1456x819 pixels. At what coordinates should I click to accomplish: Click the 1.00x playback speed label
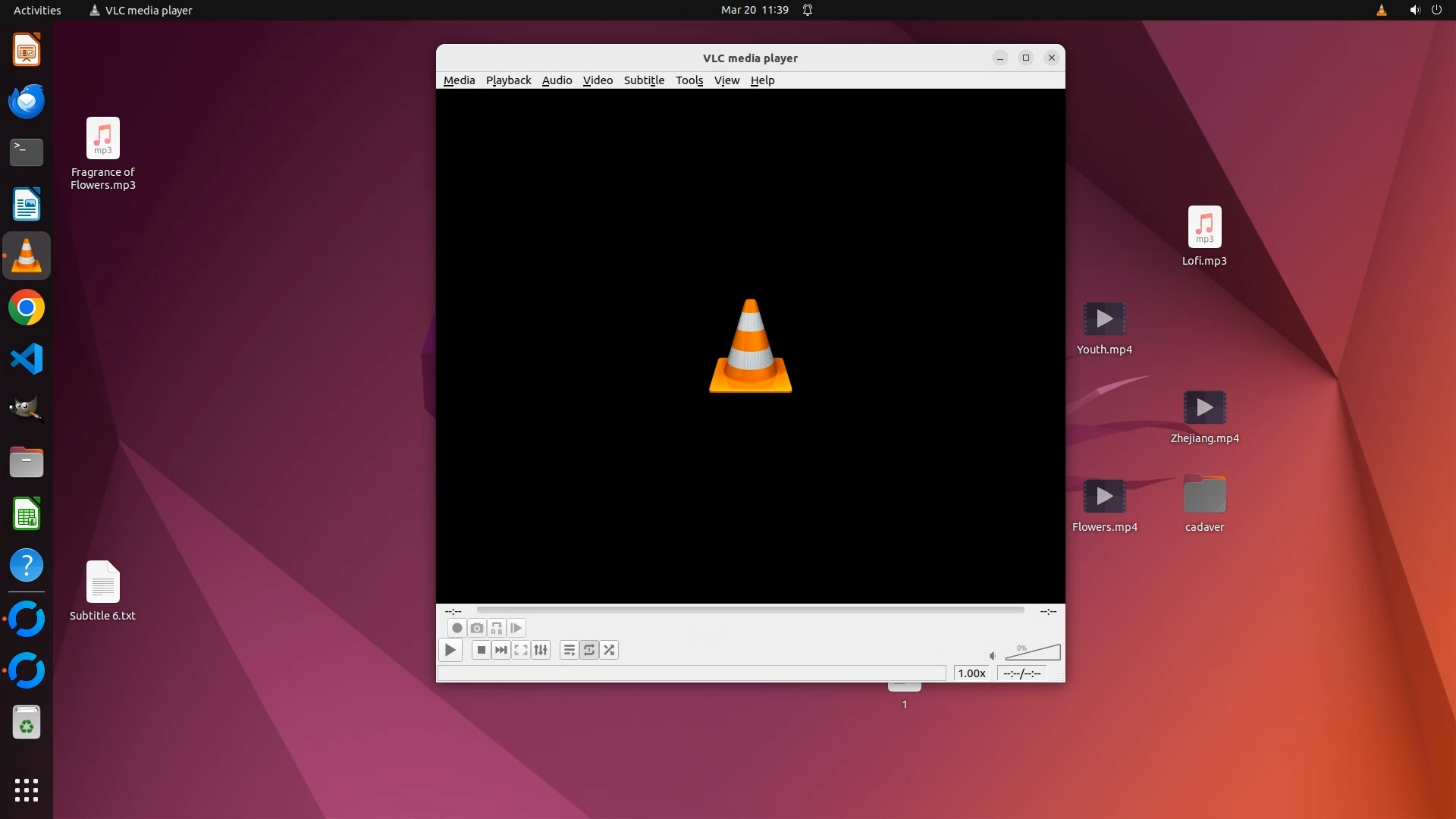tap(971, 673)
